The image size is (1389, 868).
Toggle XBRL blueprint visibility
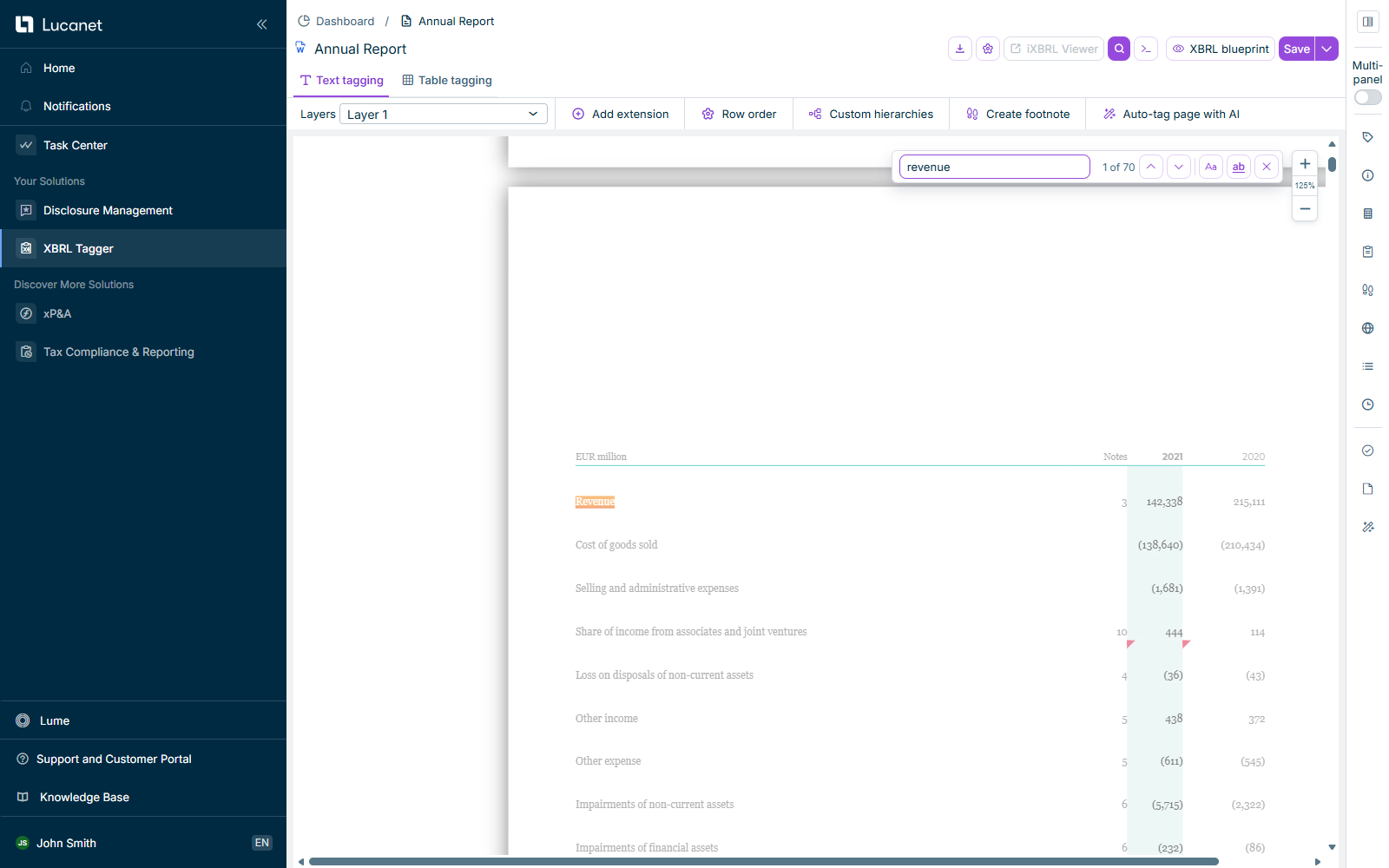click(1221, 49)
